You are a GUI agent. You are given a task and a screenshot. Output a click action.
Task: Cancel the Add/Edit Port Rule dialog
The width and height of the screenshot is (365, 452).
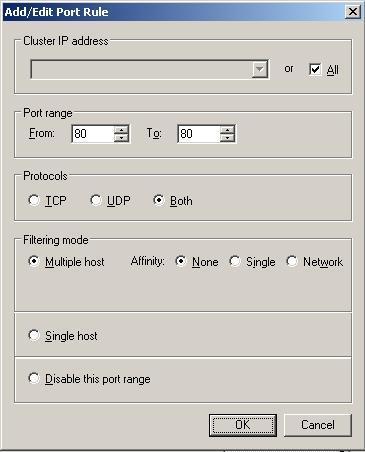coord(318,425)
